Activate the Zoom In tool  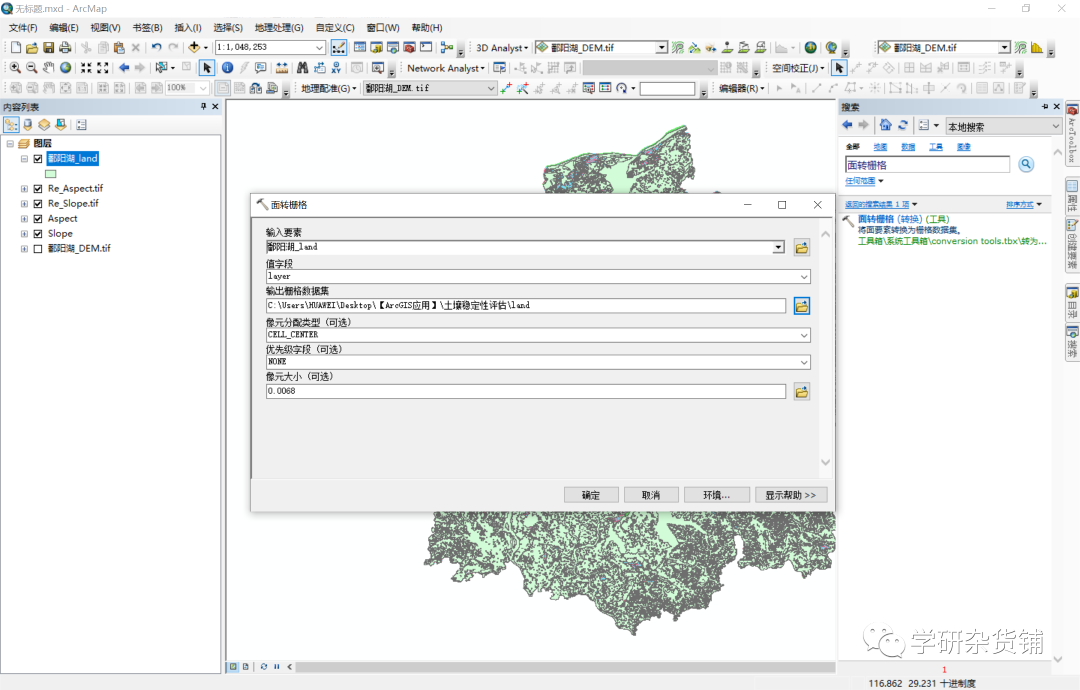(x=16, y=67)
